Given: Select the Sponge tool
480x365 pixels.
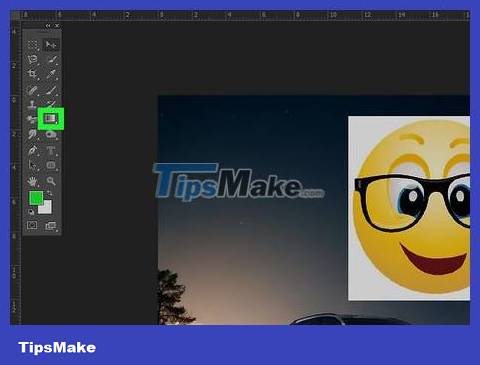Looking at the screenshot, I should (x=51, y=135).
